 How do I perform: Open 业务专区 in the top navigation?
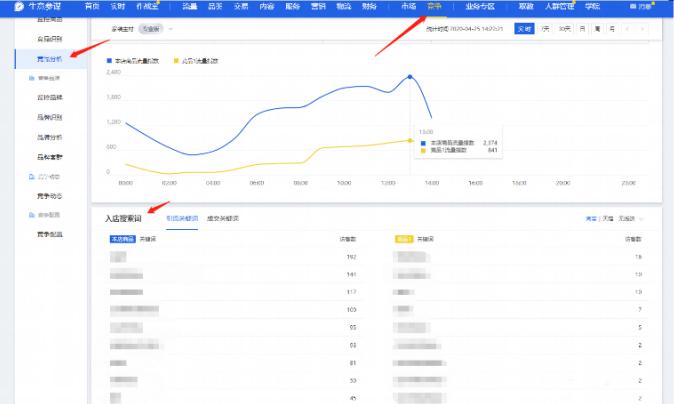(480, 6)
